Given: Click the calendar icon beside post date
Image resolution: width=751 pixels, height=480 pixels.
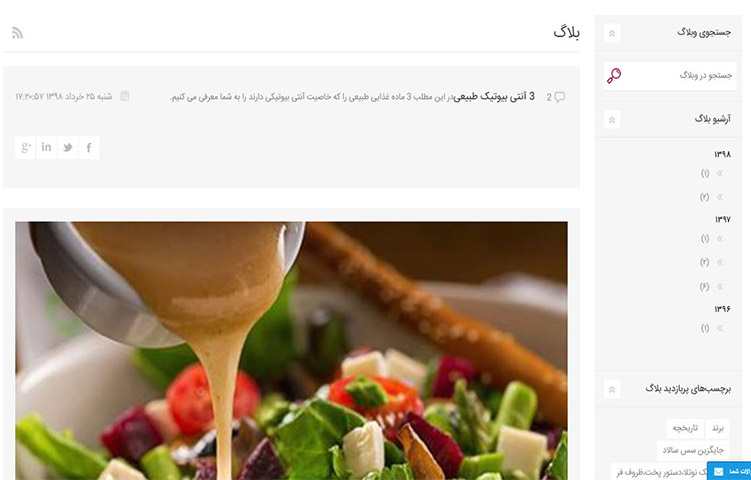Looking at the screenshot, I should click(125, 96).
